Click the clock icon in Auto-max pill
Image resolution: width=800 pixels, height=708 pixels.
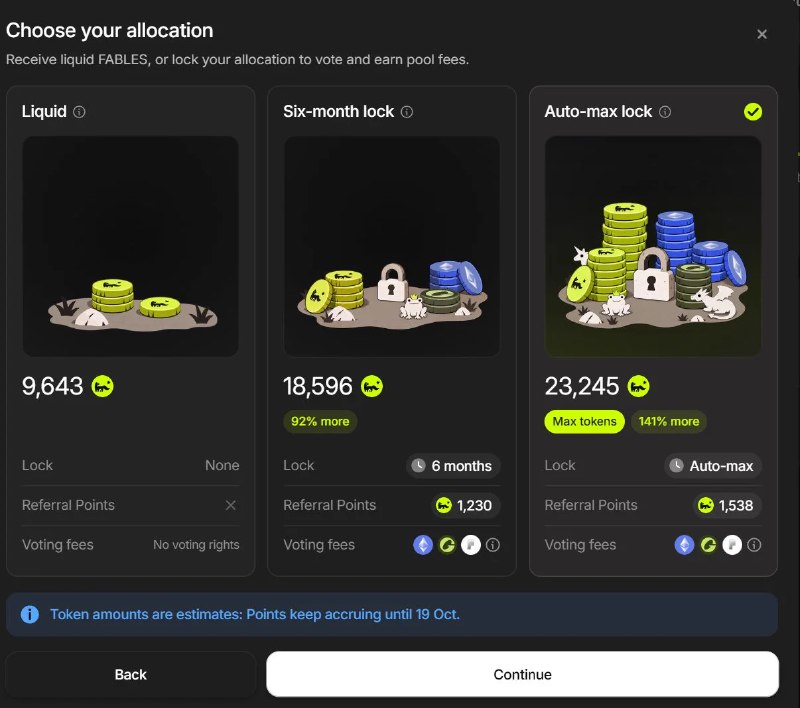677,466
